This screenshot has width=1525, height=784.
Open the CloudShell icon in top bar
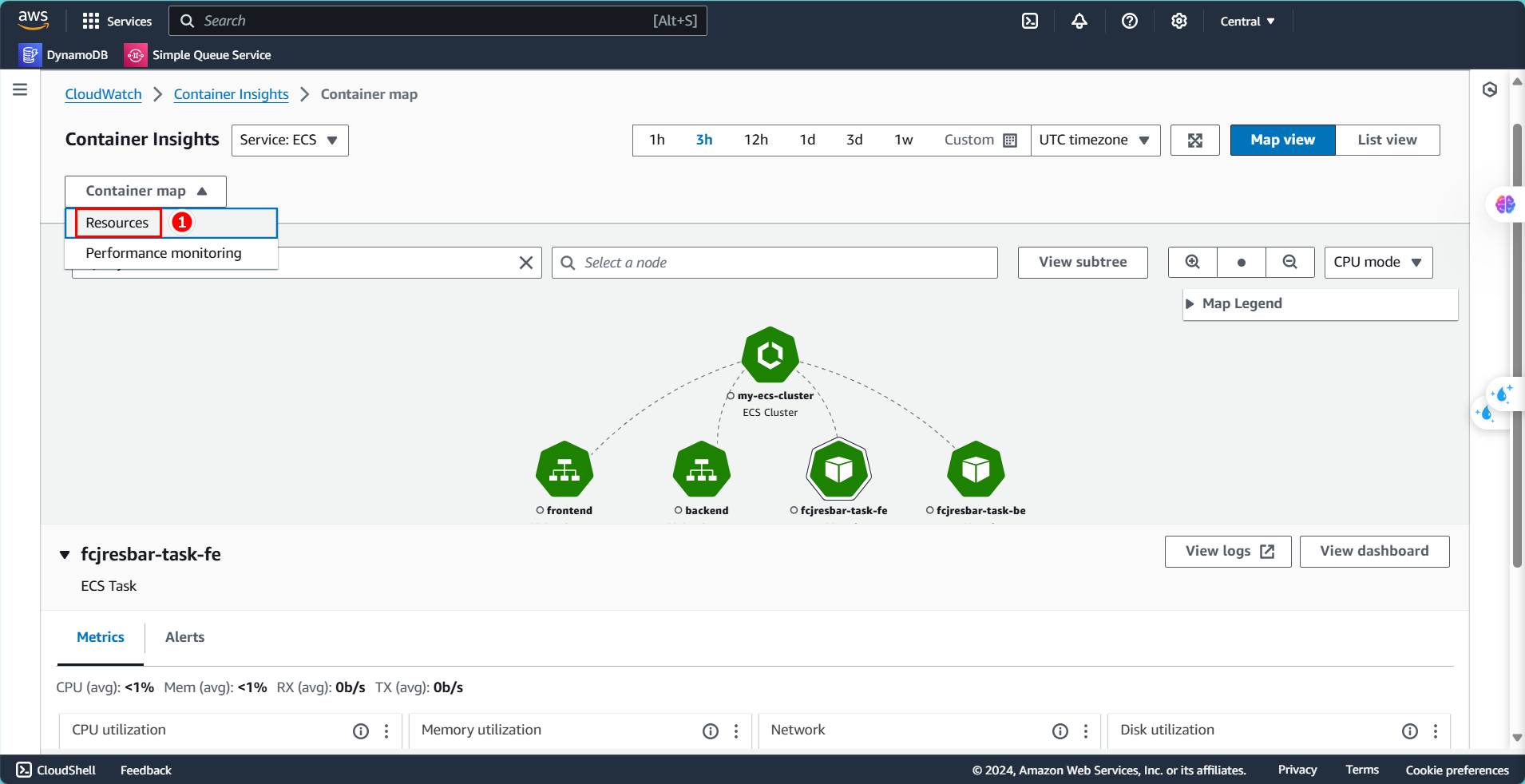pyautogui.click(x=1030, y=21)
